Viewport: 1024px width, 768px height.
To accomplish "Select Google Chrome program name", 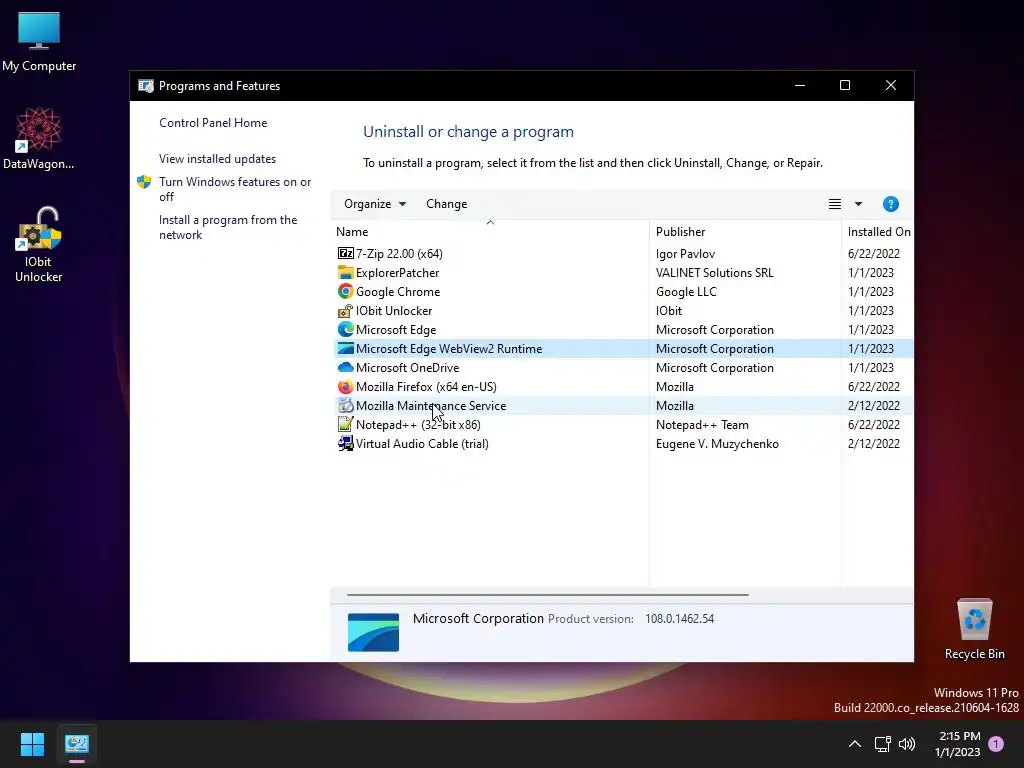I will click(398, 291).
